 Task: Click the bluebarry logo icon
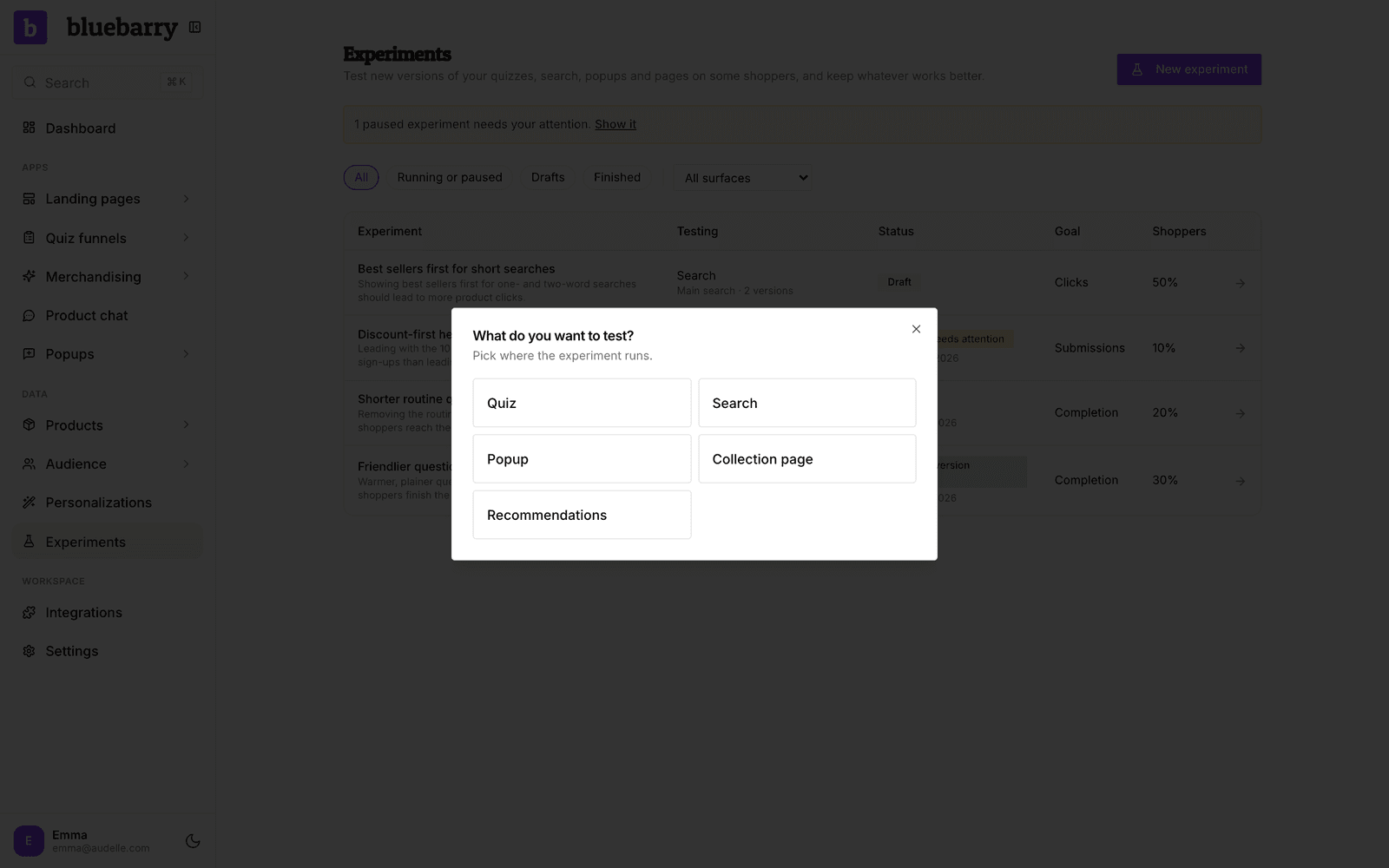tap(30, 28)
